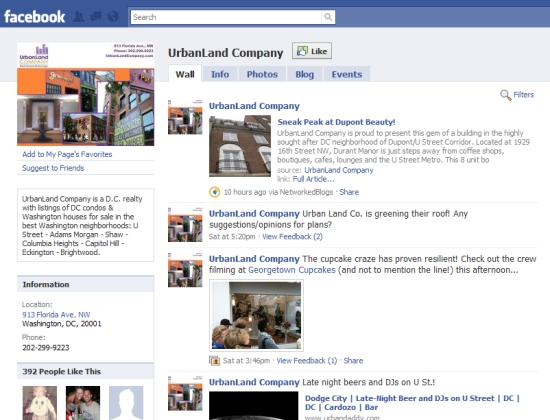Open the two-men photo fan thumbnail
The height and width of the screenshot is (420, 550).
(x=83, y=403)
